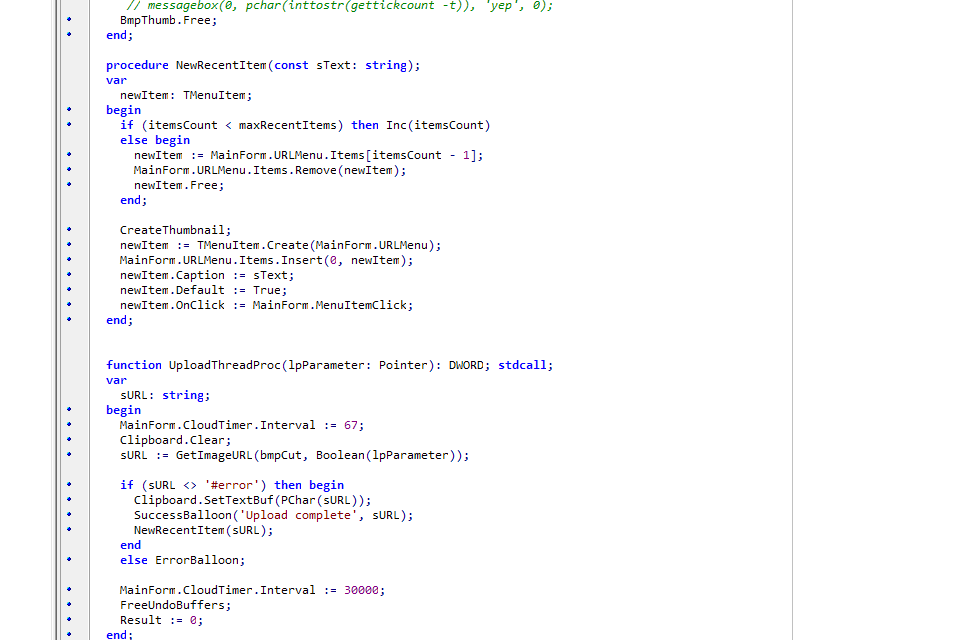
Task: Place cursor on 'newItem: TMenuItem;' declaration
Action: (x=186, y=95)
